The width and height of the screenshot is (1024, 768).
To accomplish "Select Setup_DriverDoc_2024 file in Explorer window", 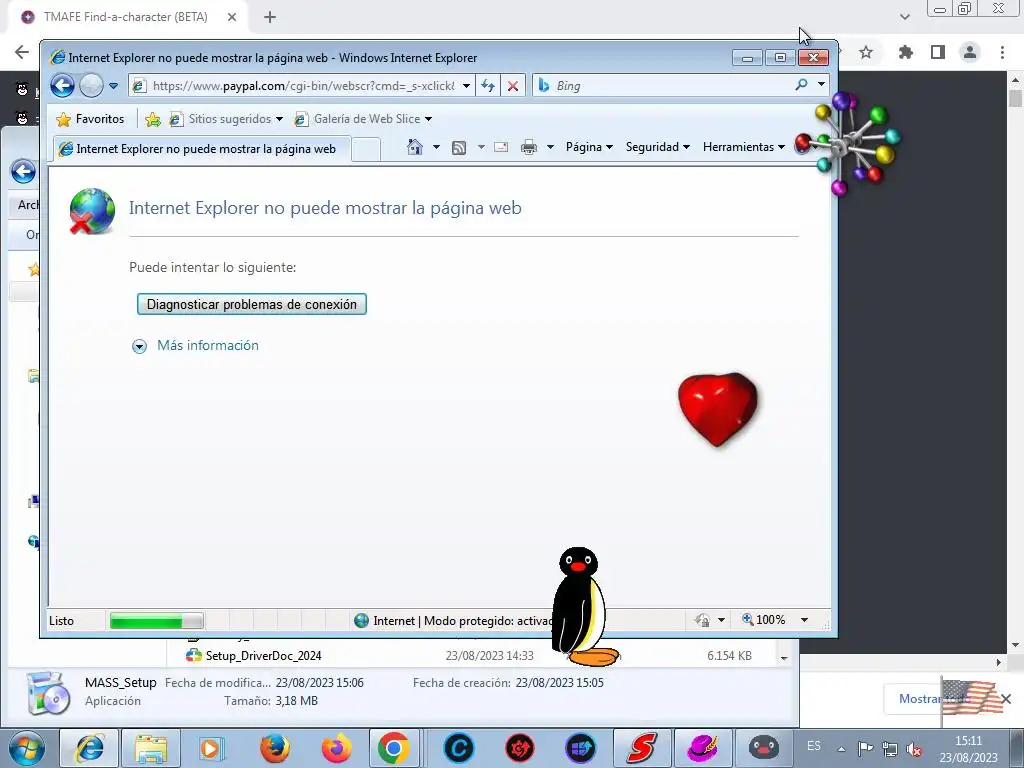I will pyautogui.click(x=263, y=656).
